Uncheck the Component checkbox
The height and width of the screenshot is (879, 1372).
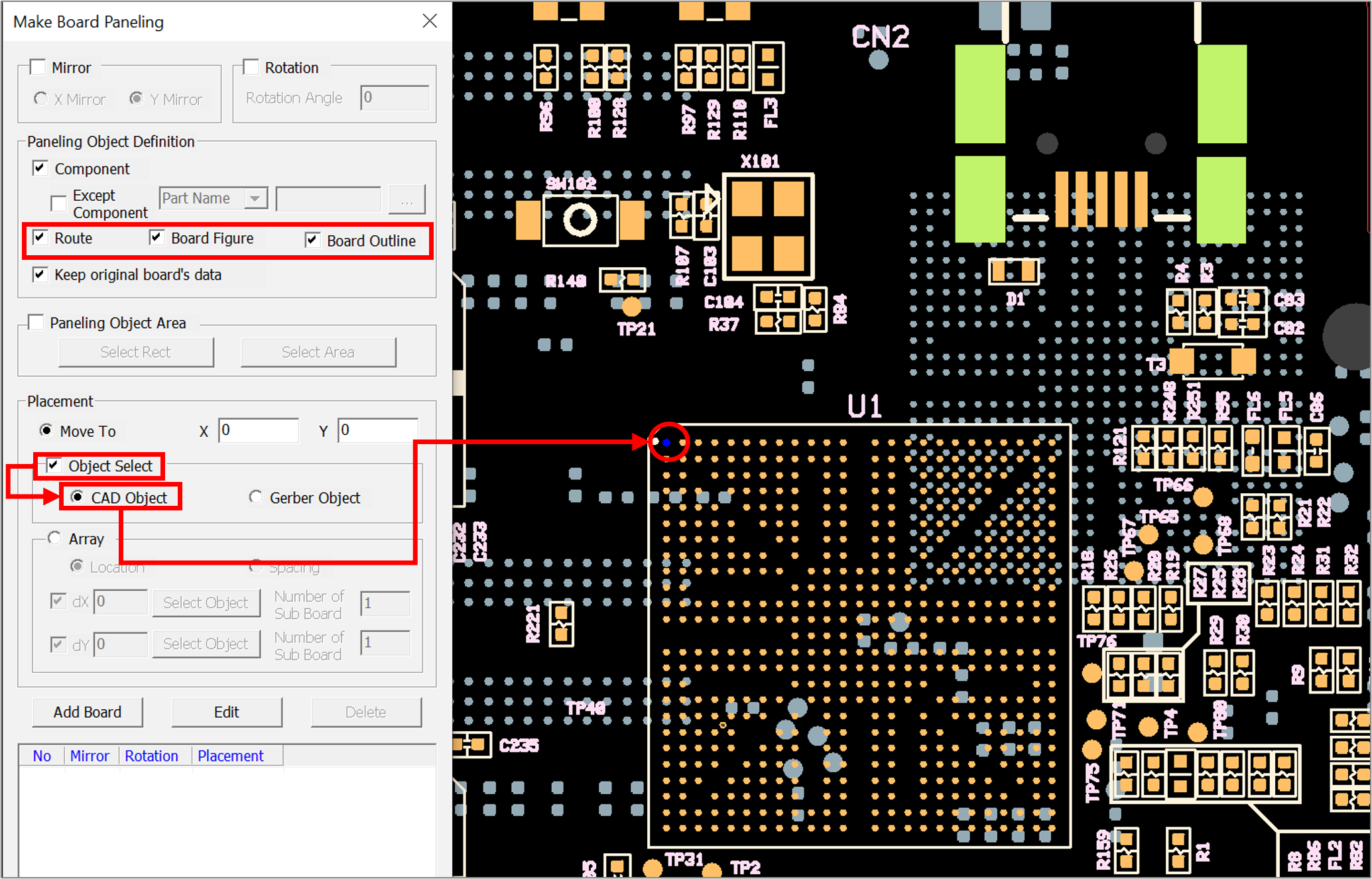pos(40,167)
